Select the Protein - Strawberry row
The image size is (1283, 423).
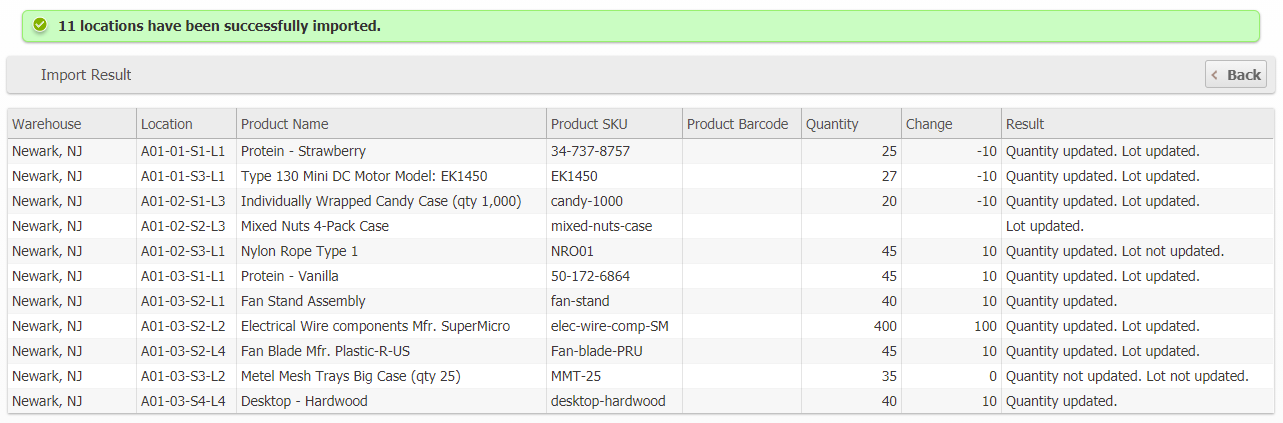pyautogui.click(x=303, y=151)
